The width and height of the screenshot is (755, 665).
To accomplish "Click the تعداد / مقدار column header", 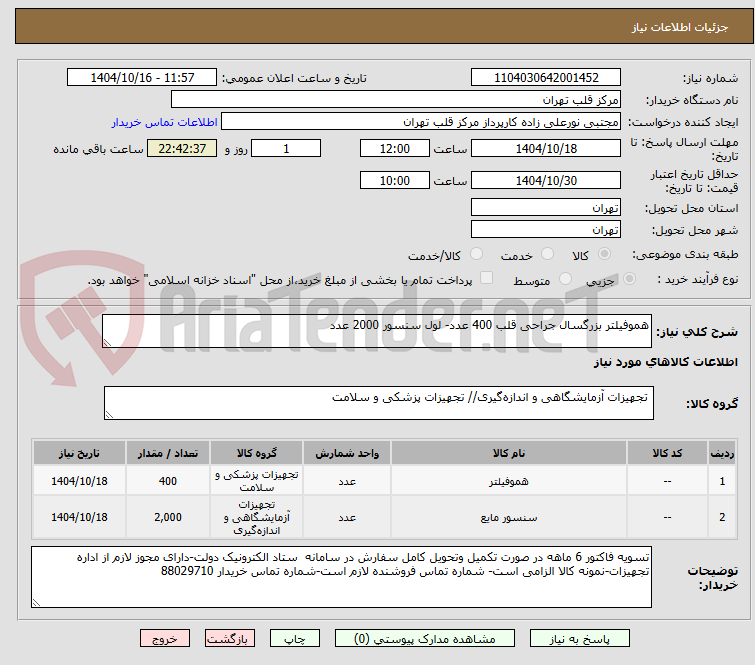I will [x=168, y=453].
